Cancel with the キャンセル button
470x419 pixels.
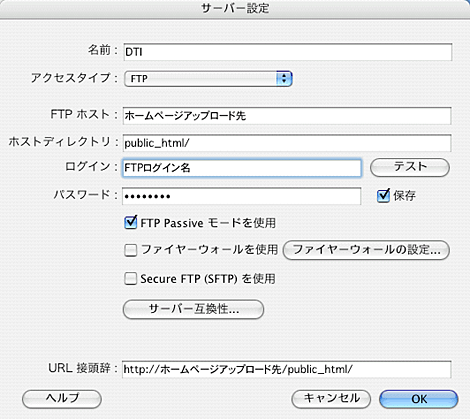[331, 399]
